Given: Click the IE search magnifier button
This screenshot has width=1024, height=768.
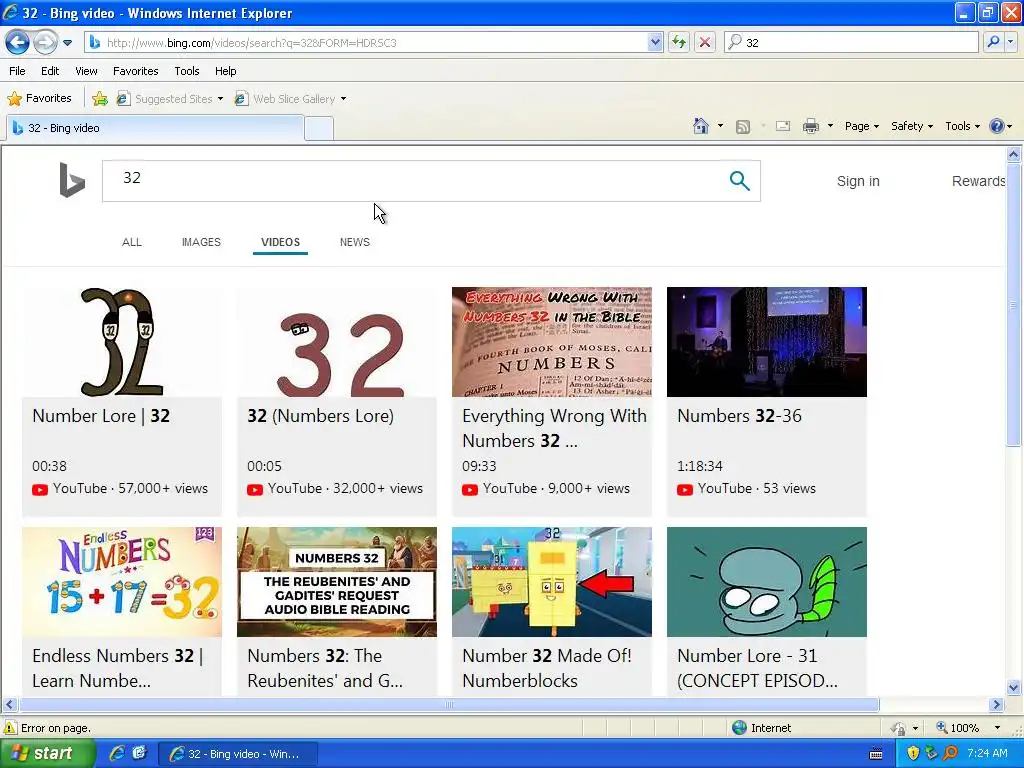Looking at the screenshot, I should [993, 42].
